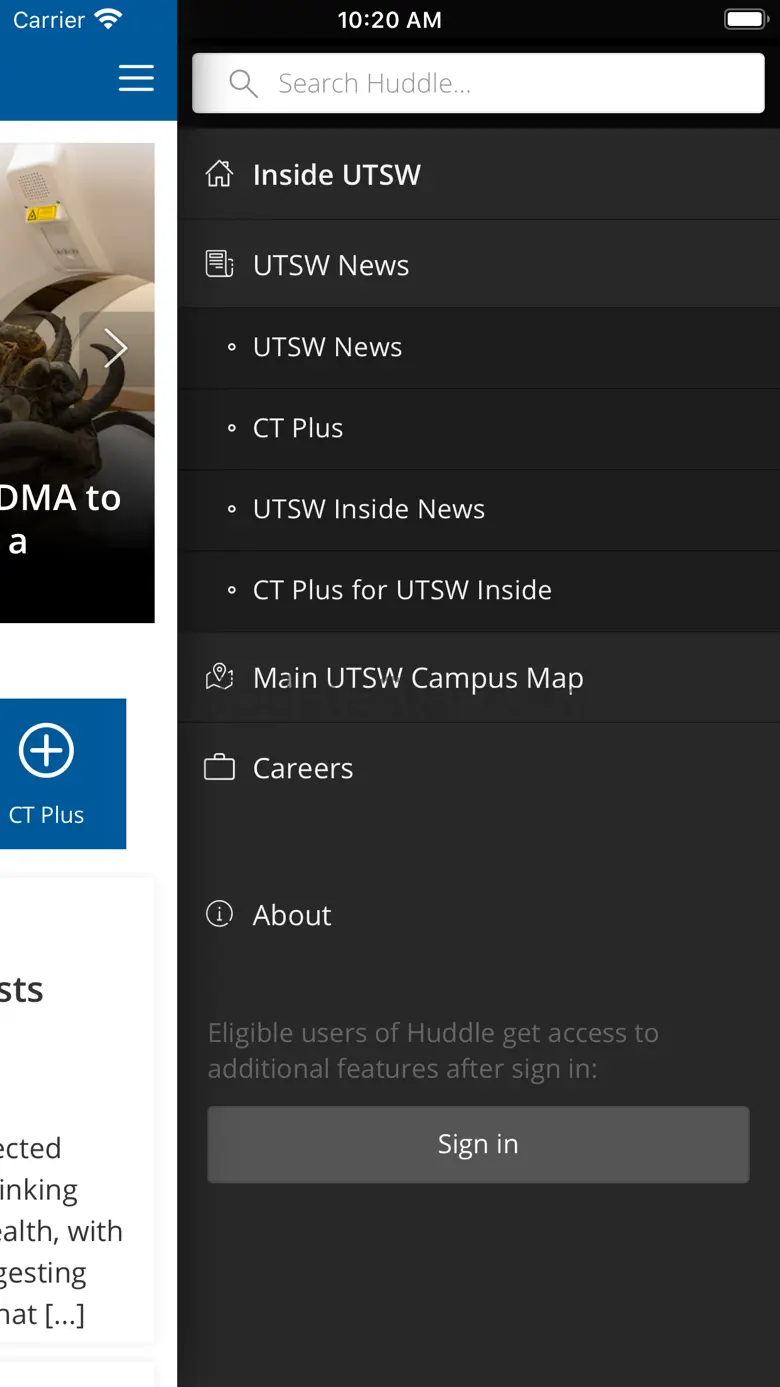Tap the blue CT Plus tile
This screenshot has height=1387, width=780.
coord(62,773)
